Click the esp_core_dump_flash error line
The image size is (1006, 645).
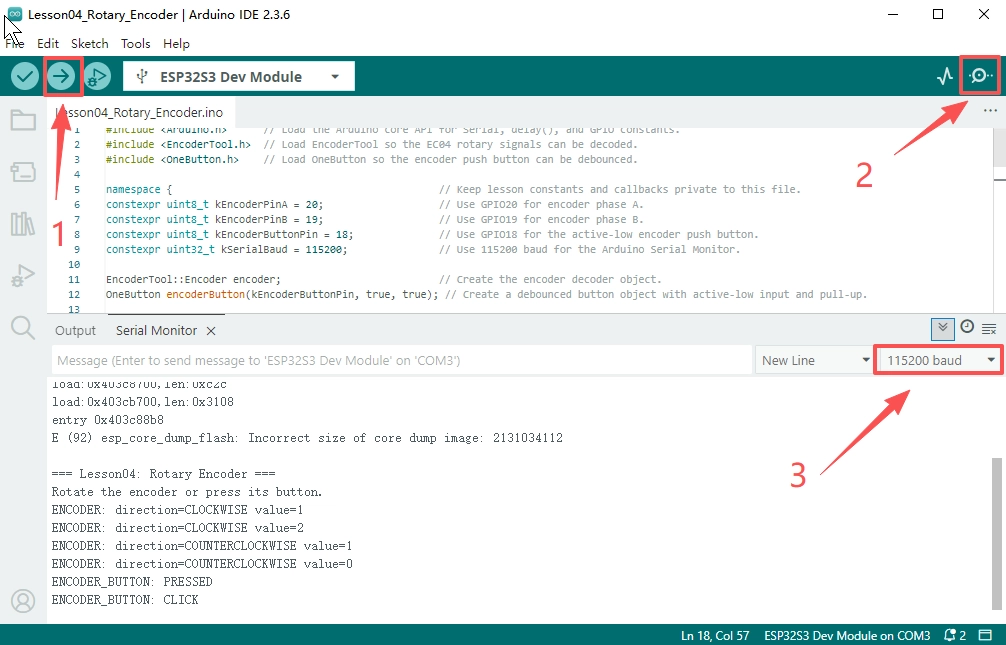coord(307,438)
